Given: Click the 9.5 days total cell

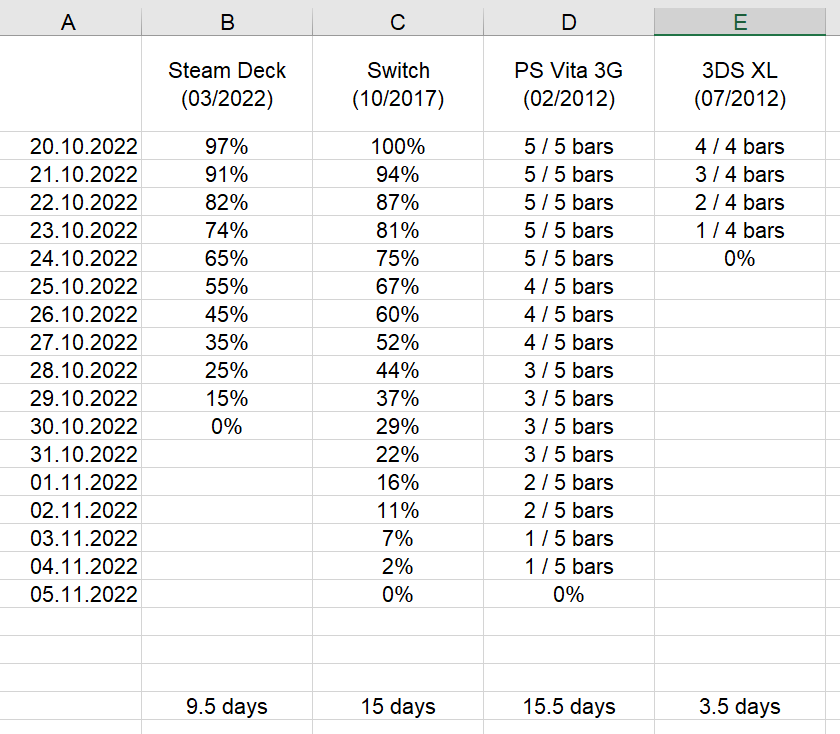Looking at the screenshot, I should pyautogui.click(x=227, y=706).
